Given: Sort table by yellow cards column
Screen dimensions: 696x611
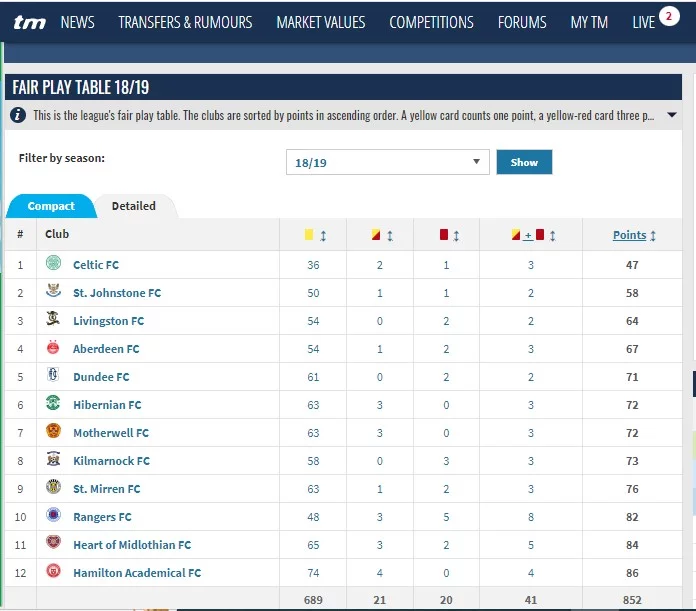Looking at the screenshot, I should tap(315, 235).
